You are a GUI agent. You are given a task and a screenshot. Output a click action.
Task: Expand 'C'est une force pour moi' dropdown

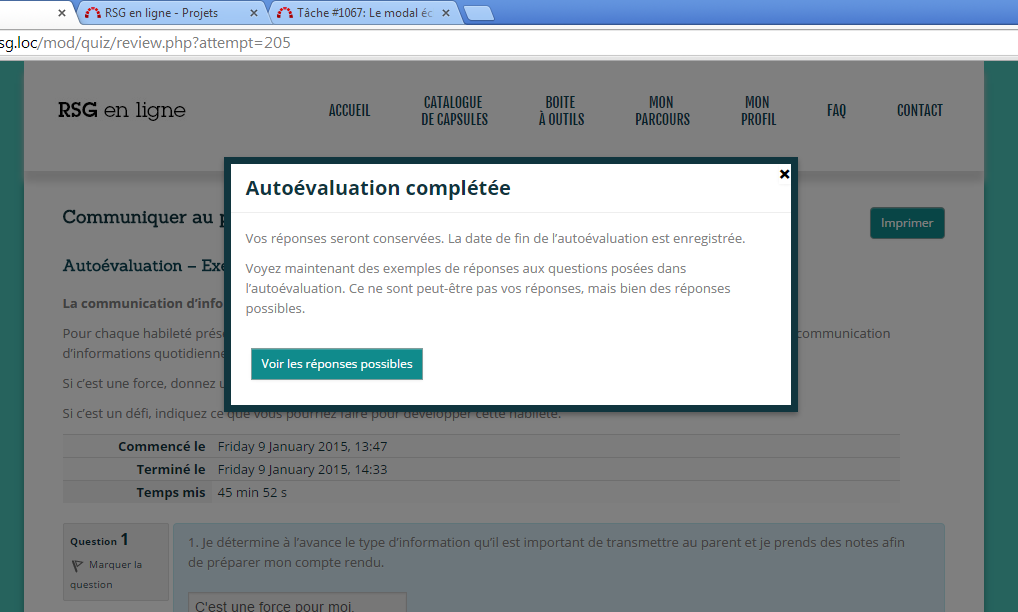[297, 605]
